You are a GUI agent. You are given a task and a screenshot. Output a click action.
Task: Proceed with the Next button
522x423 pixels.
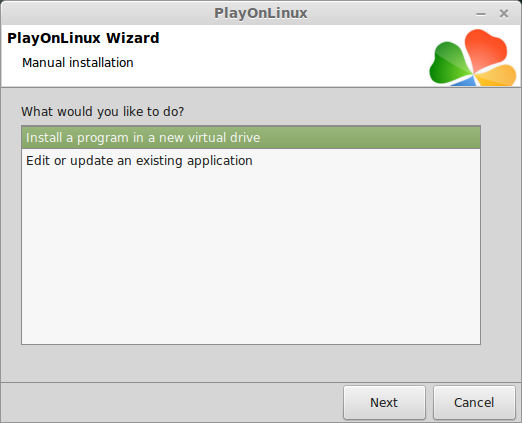[384, 402]
